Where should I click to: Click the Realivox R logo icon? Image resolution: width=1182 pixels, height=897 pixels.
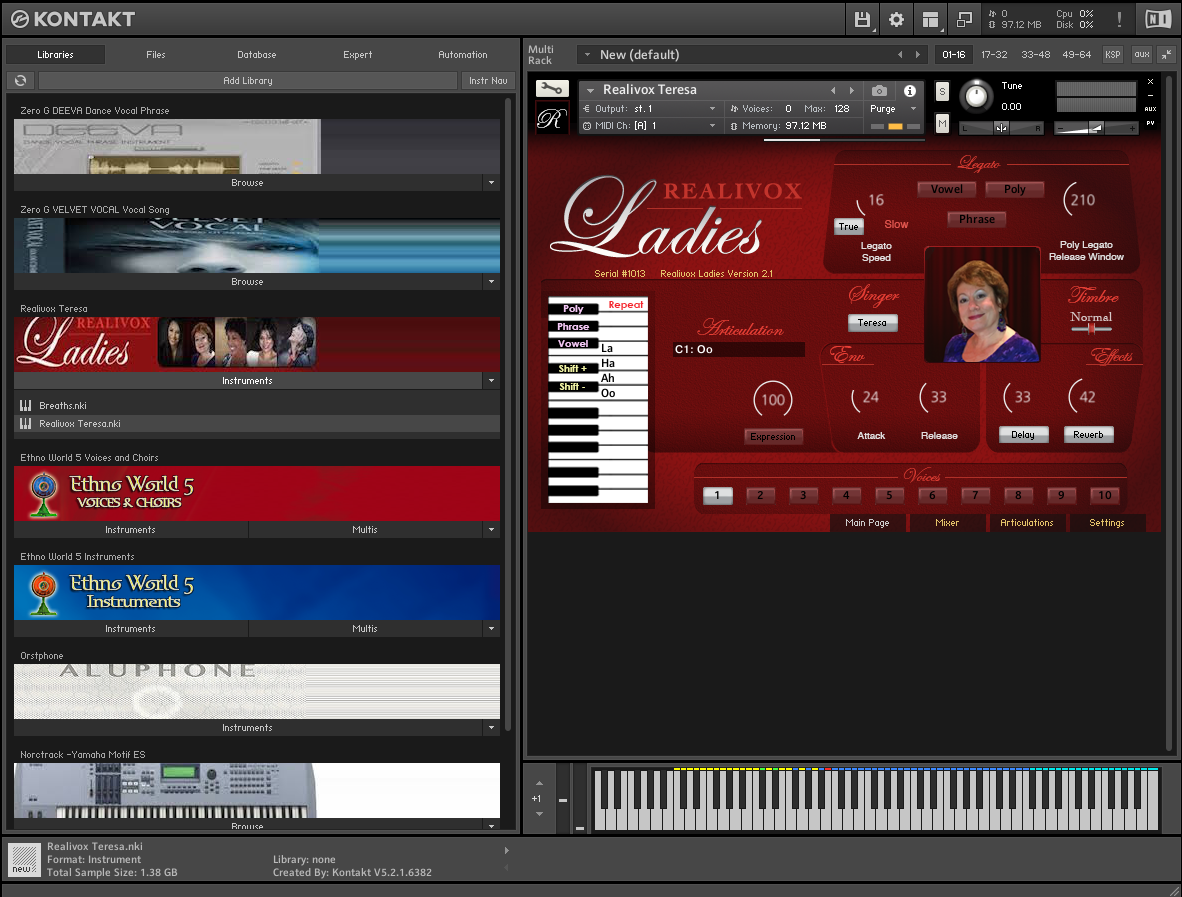[552, 119]
